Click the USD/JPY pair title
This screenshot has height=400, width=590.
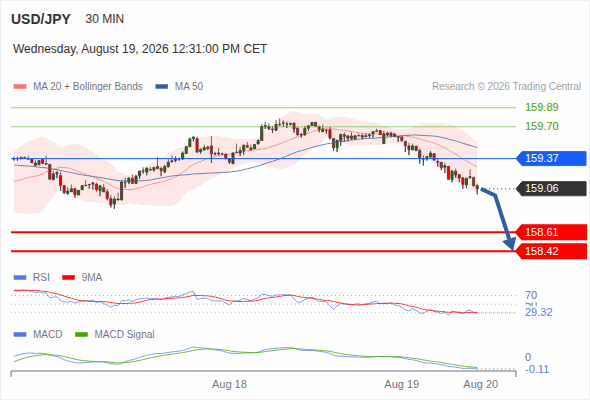[x=41, y=19]
